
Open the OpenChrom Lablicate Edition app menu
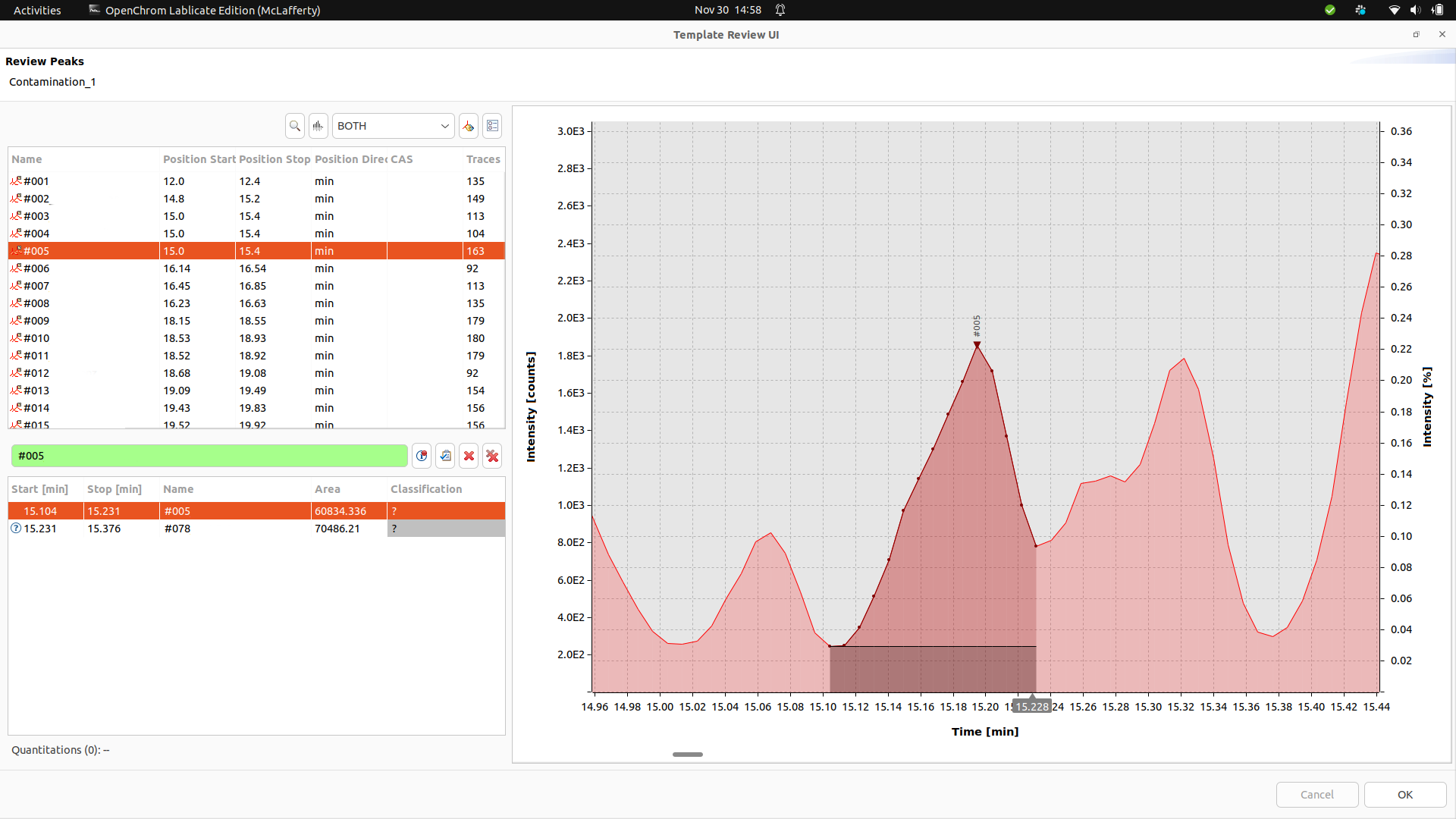(204, 10)
